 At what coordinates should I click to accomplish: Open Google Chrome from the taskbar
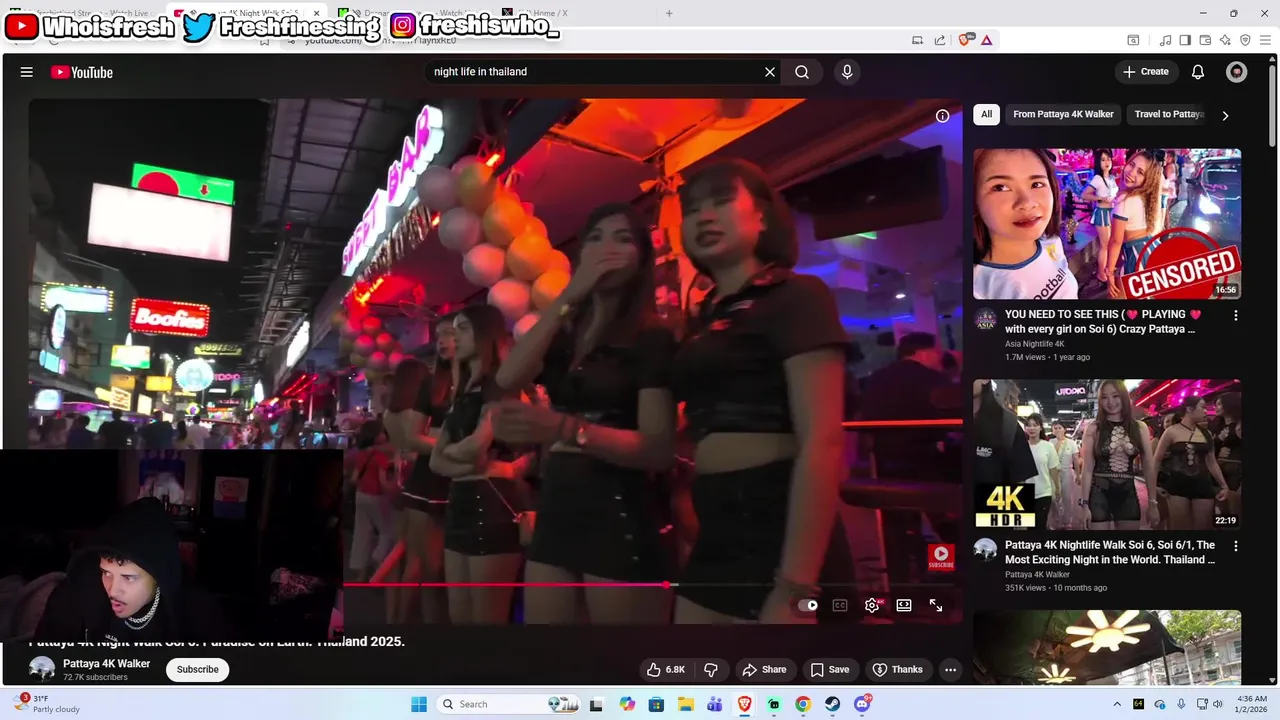click(x=803, y=704)
